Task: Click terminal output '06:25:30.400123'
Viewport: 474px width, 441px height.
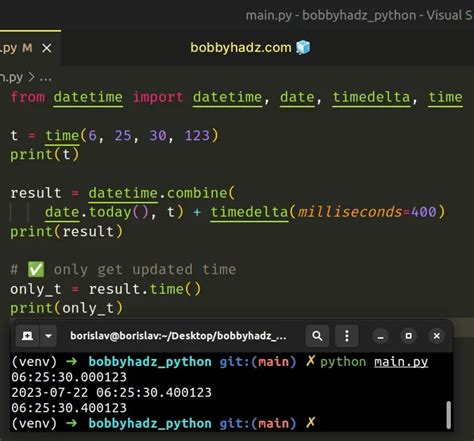Action: click(69, 408)
